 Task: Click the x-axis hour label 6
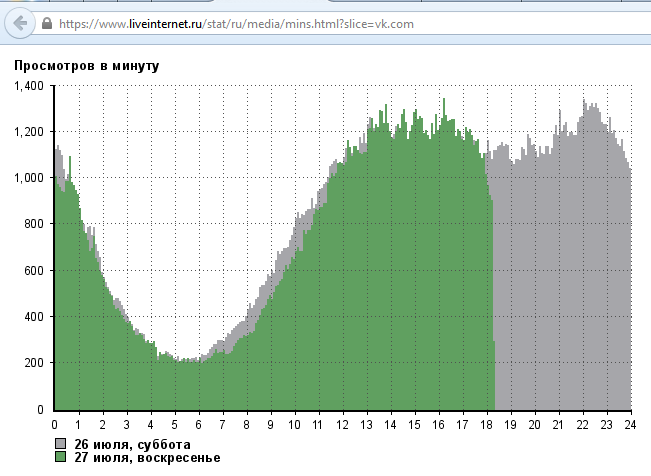pos(198,424)
